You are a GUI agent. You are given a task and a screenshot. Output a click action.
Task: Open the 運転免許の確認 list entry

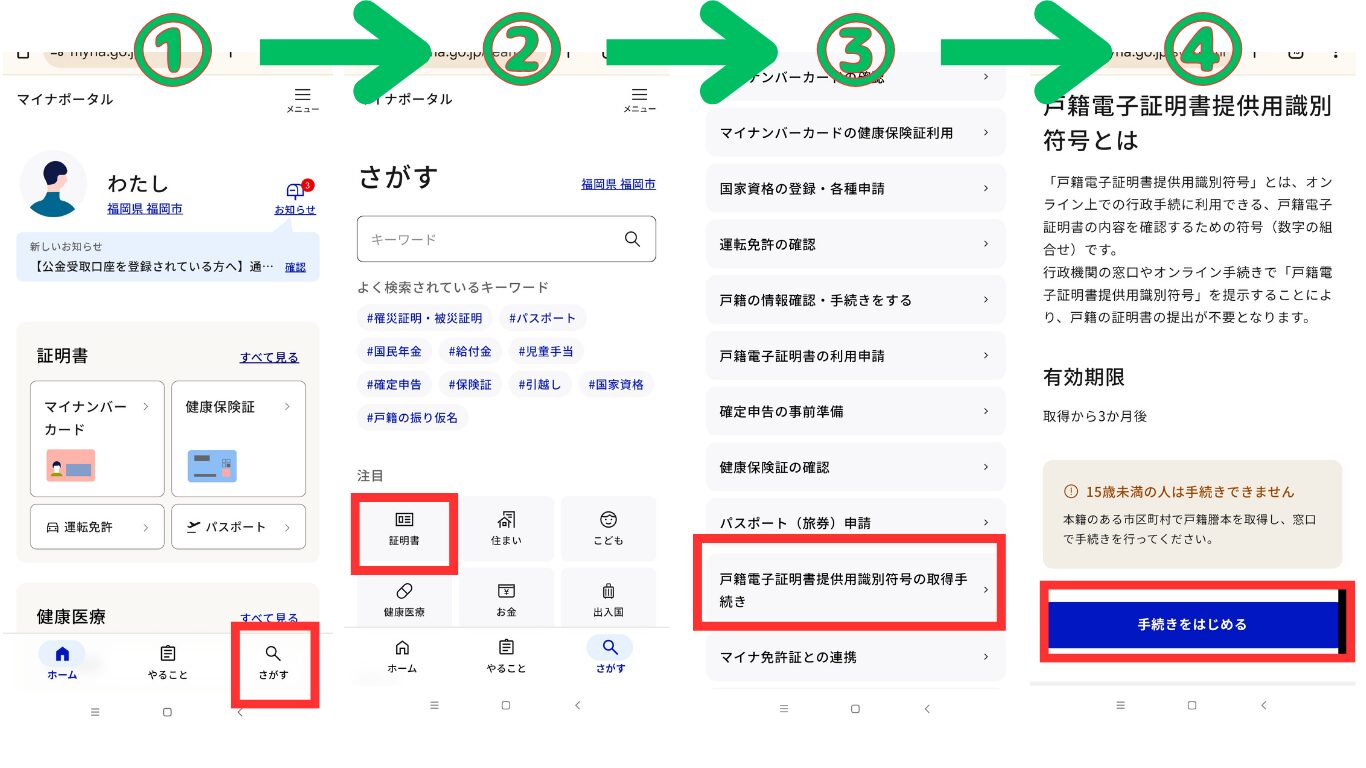(x=855, y=244)
